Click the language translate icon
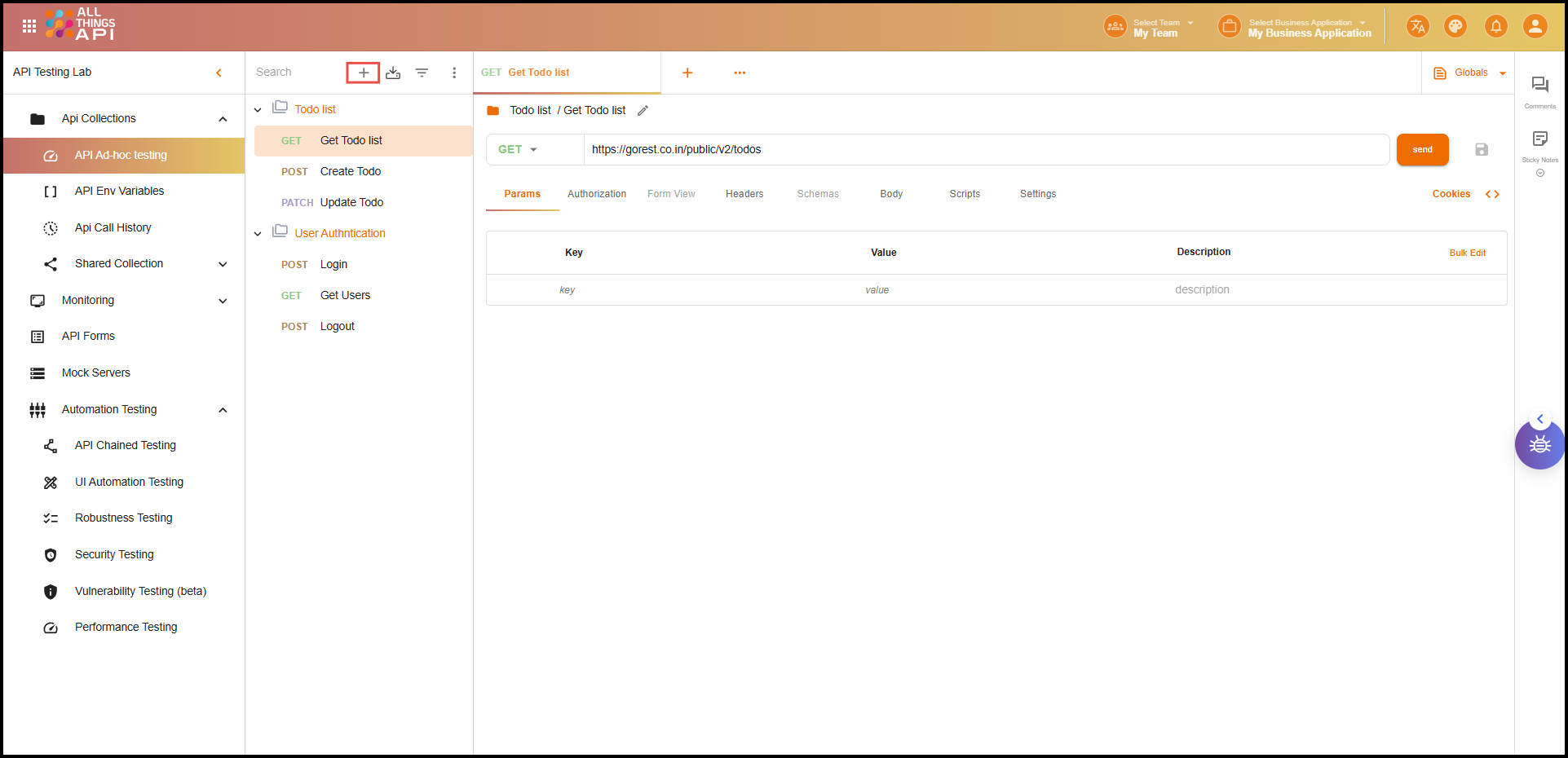Screen dimensions: 1568x758 click(1417, 27)
